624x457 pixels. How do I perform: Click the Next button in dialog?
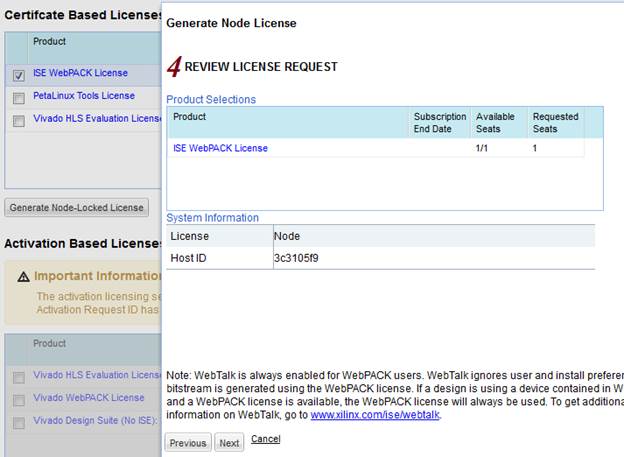[229, 443]
